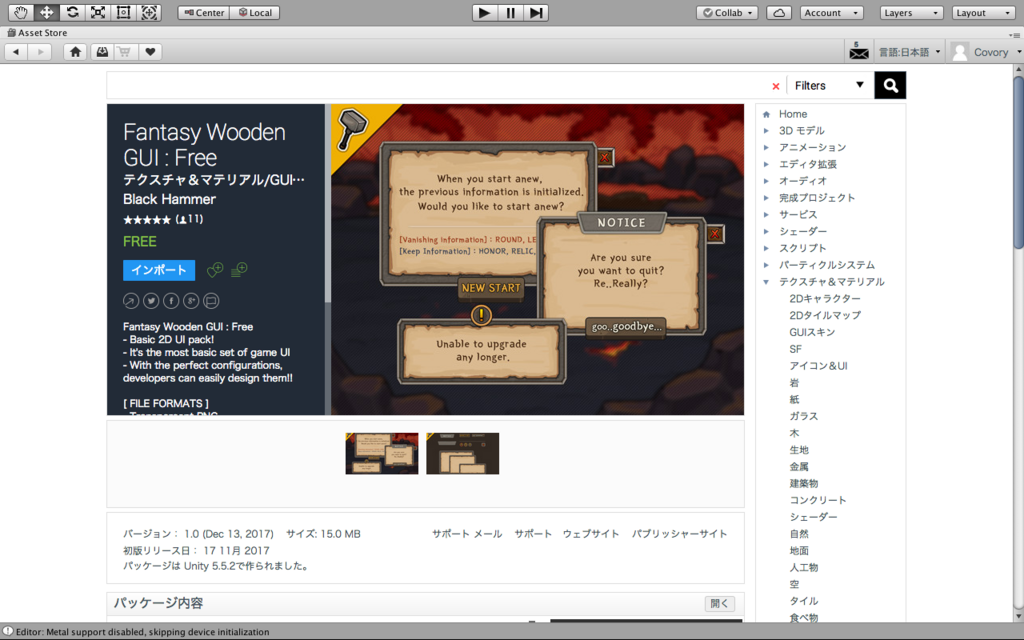
Task: Clear search with red X
Action: (776, 86)
